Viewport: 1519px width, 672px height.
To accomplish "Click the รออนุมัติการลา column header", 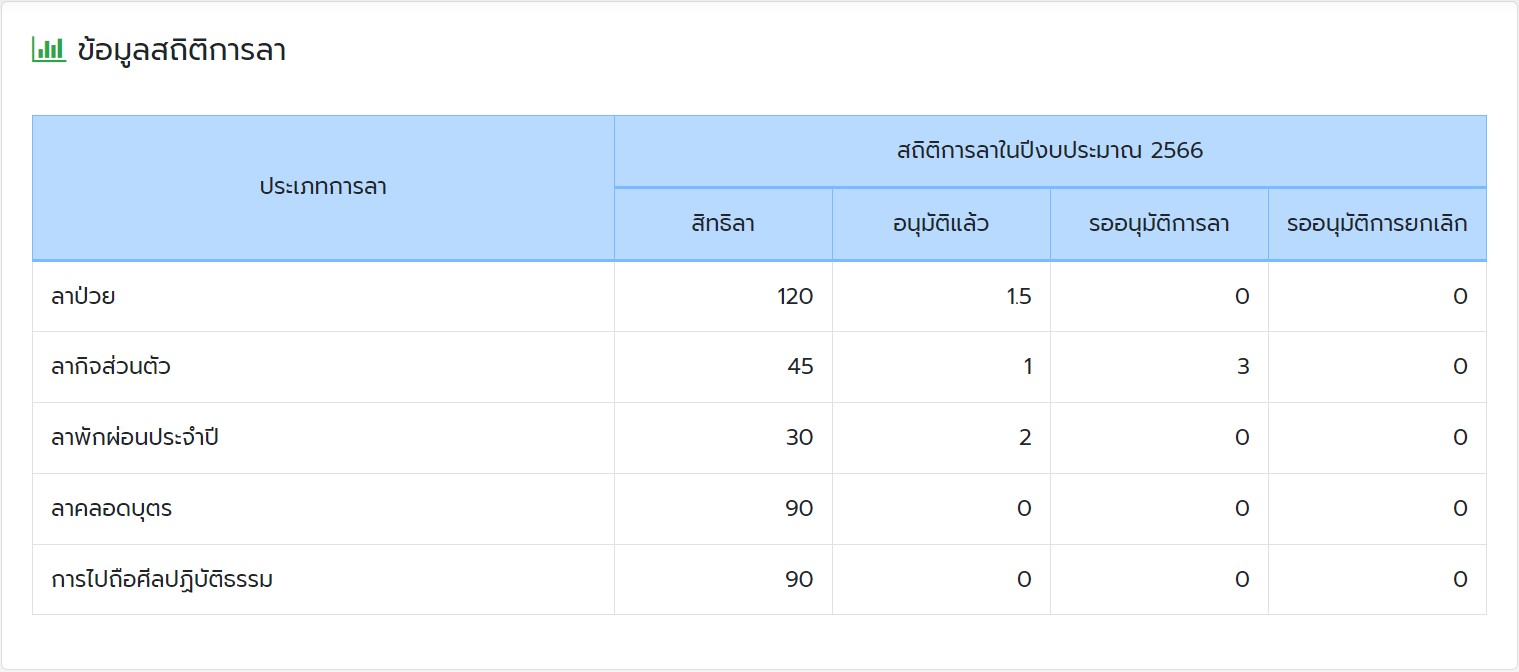I will (x=1159, y=224).
